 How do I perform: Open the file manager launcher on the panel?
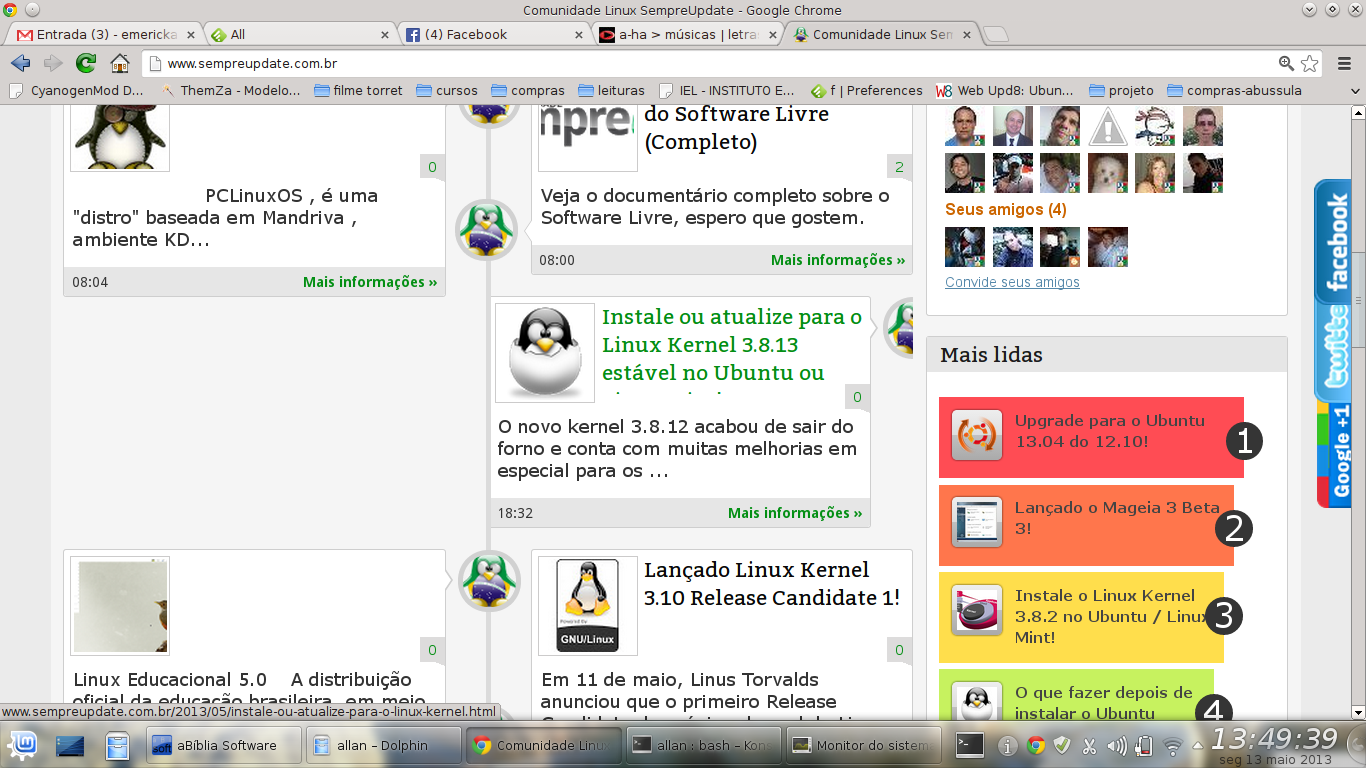tap(118, 745)
